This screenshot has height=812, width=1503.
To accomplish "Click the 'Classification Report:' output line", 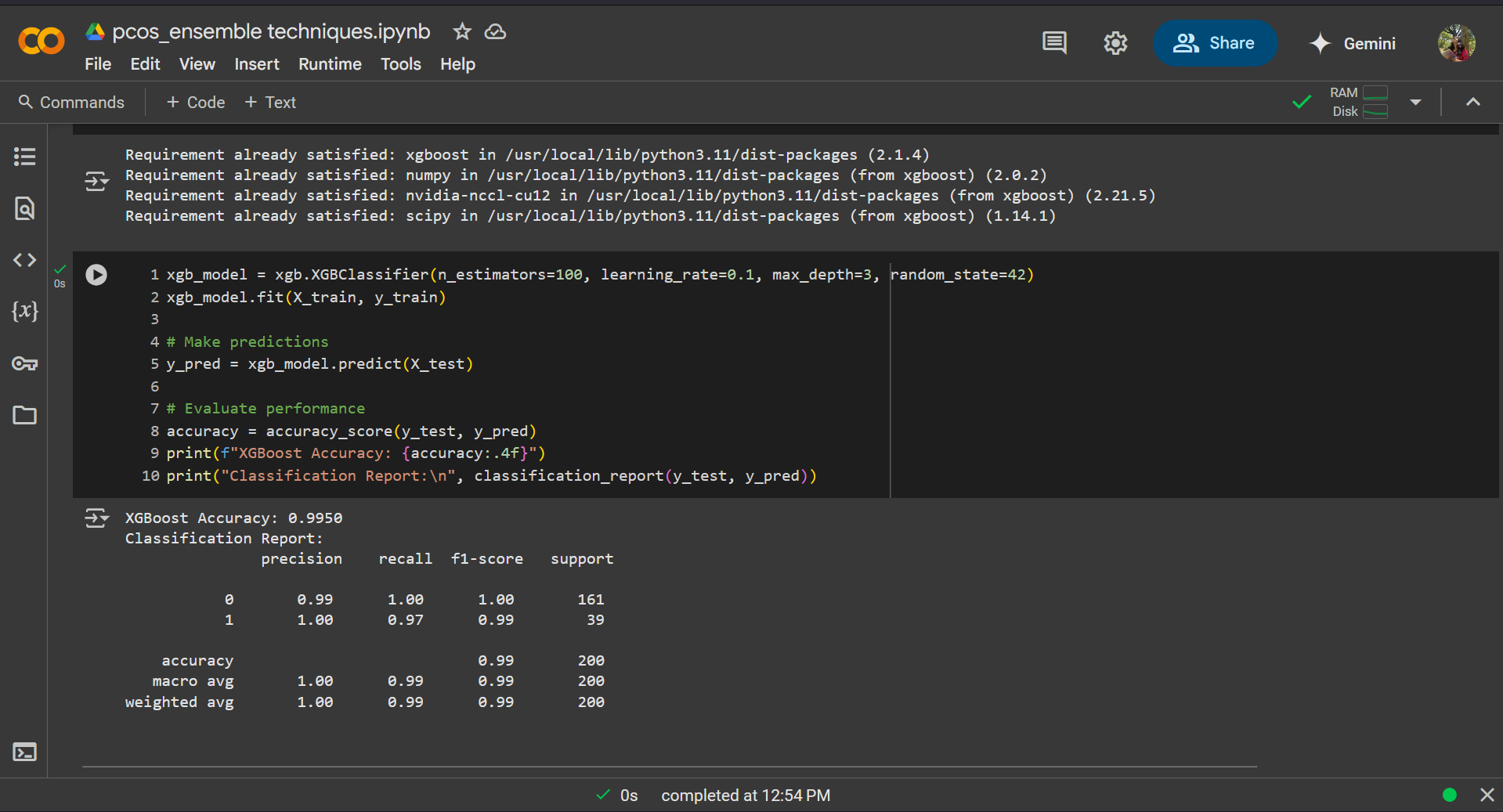I will click(224, 539).
